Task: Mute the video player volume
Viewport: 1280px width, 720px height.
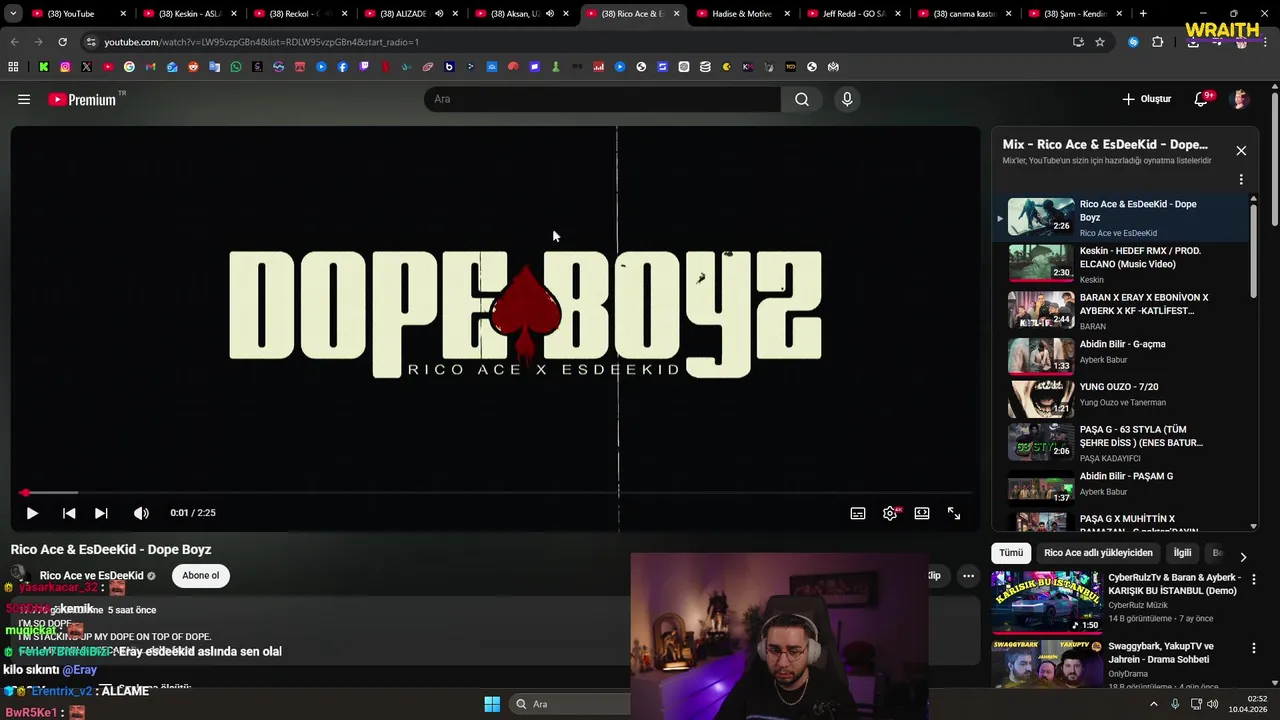Action: [141, 513]
